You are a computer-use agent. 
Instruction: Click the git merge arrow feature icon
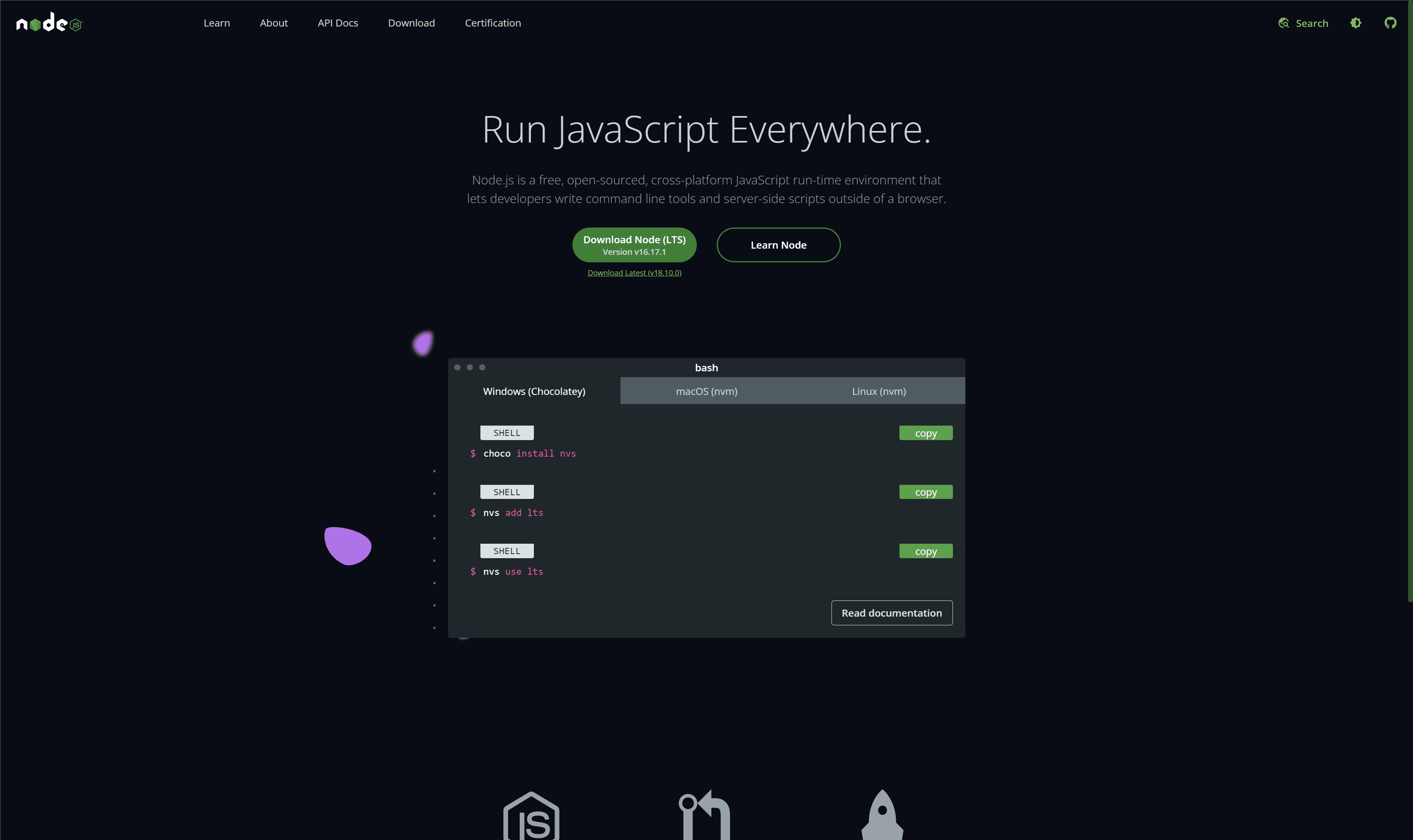(x=705, y=815)
